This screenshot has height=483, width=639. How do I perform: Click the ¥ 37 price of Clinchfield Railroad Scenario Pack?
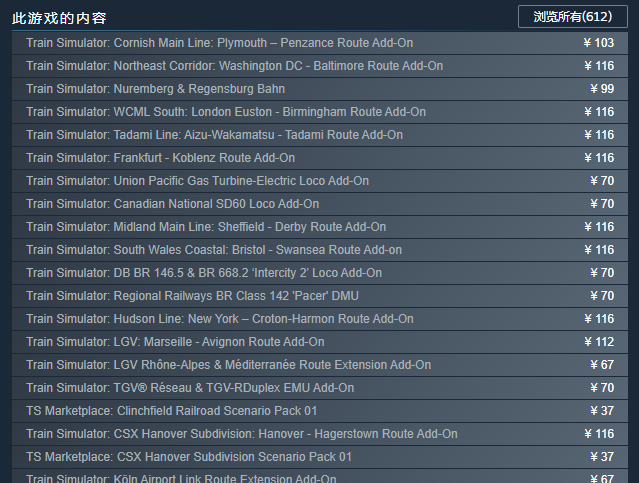(x=602, y=411)
